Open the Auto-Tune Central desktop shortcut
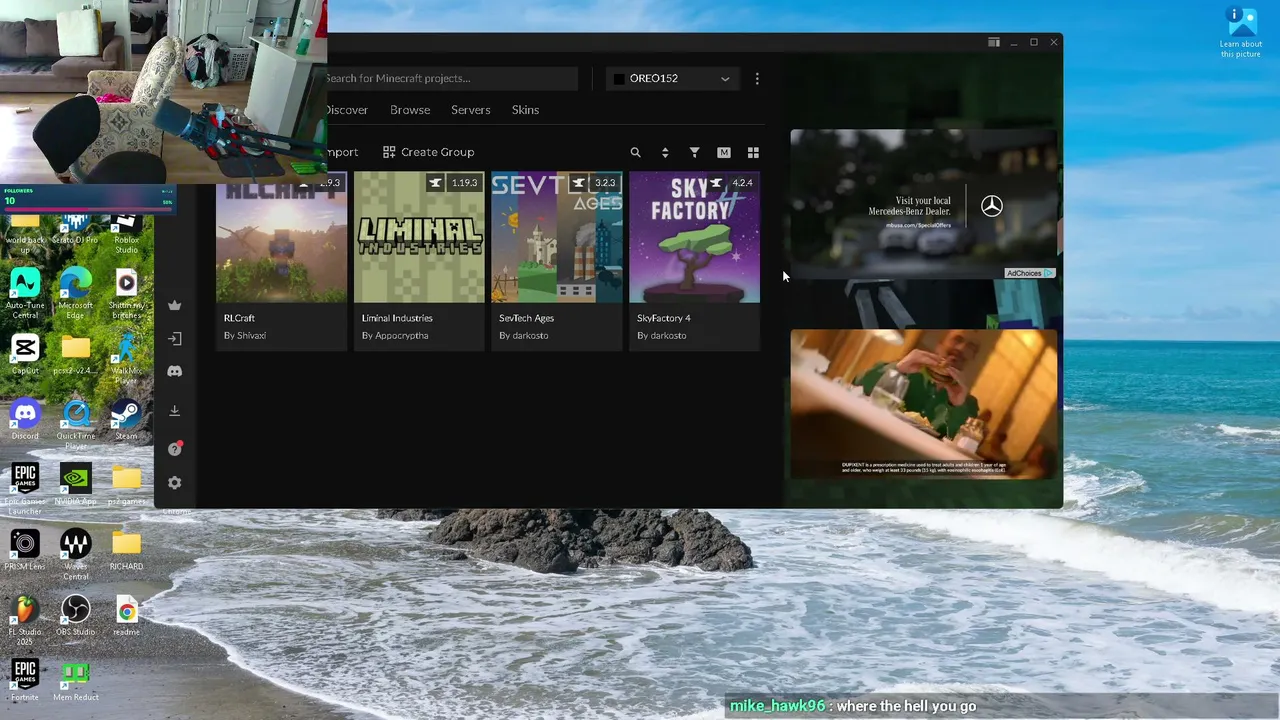The image size is (1280, 720). point(25,292)
